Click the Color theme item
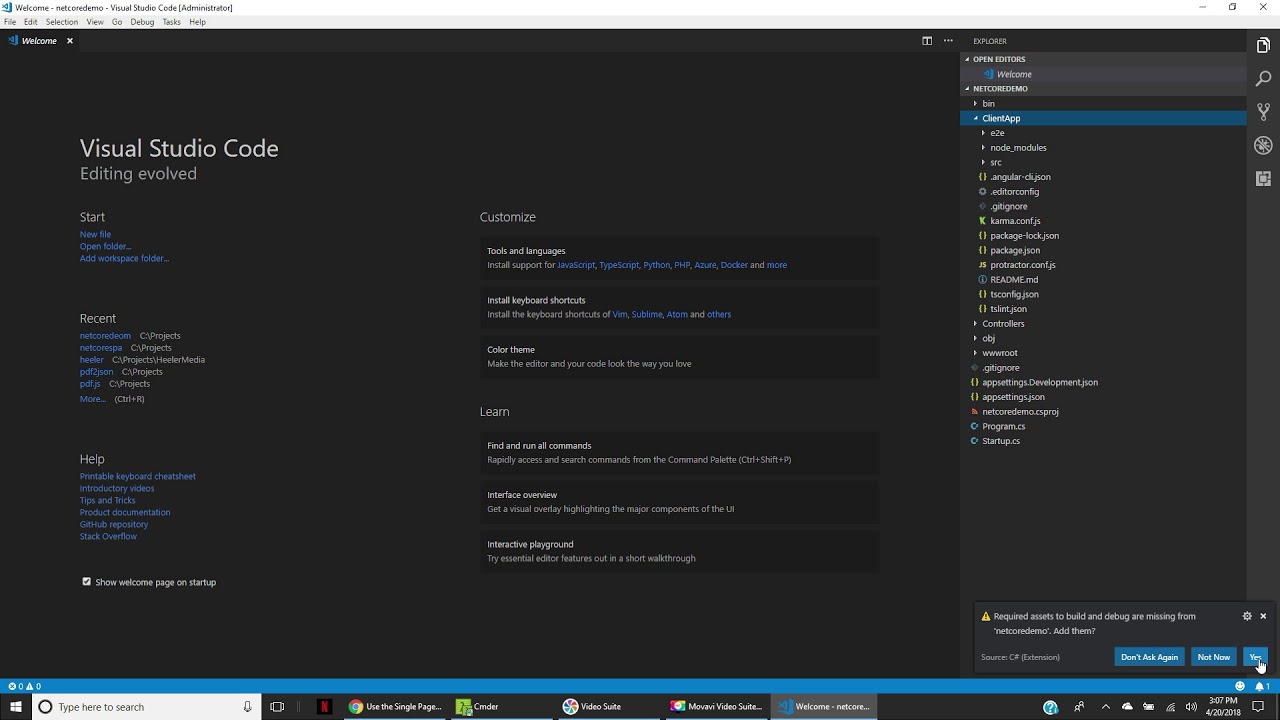Image resolution: width=1280 pixels, height=720 pixels. click(680, 356)
